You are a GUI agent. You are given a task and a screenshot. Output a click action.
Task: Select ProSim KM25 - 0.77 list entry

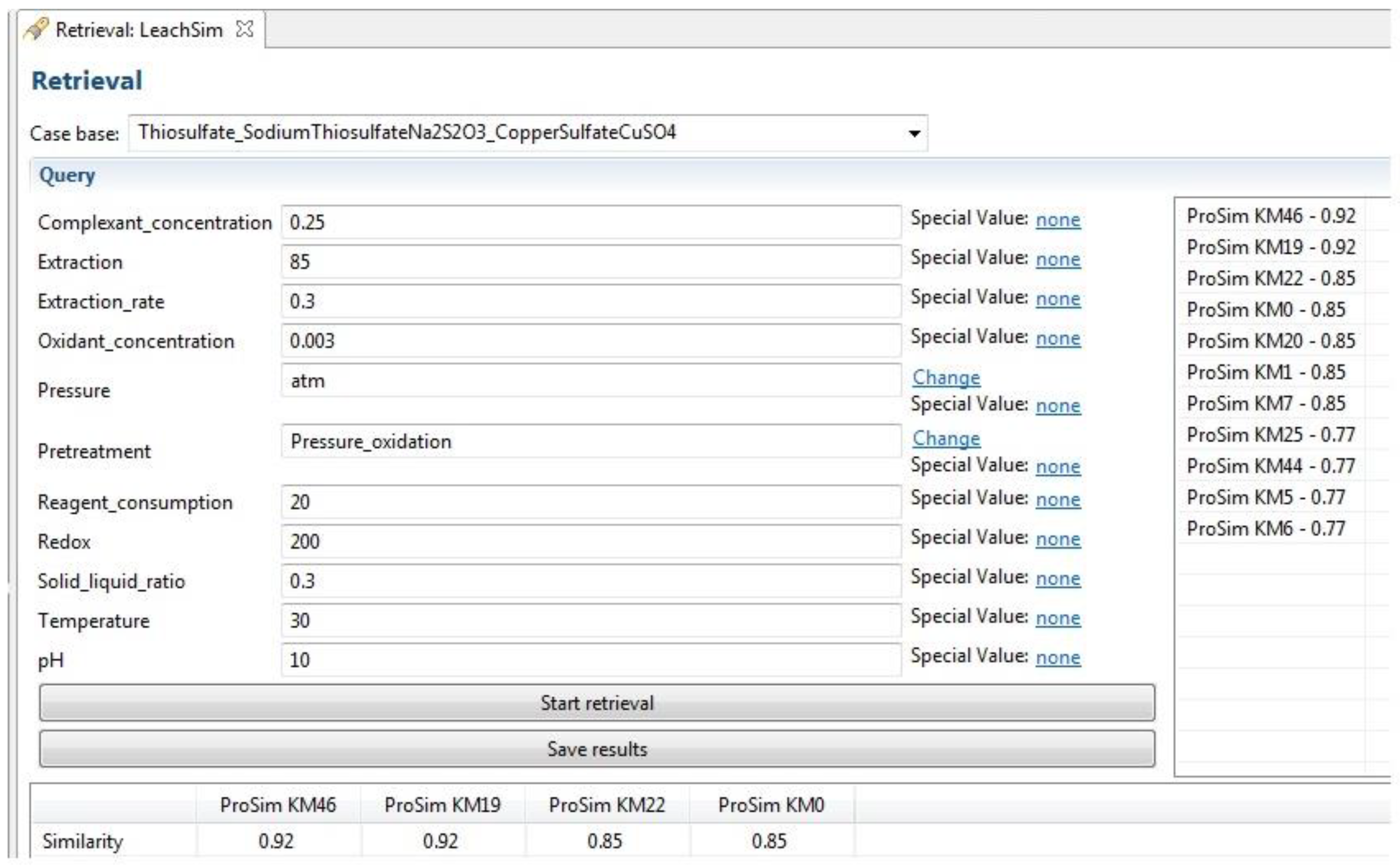[1270, 435]
